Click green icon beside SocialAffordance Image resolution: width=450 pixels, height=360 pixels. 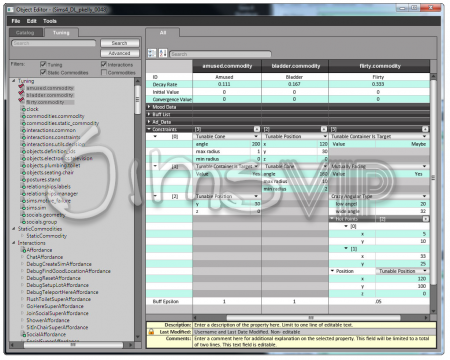[24, 334]
